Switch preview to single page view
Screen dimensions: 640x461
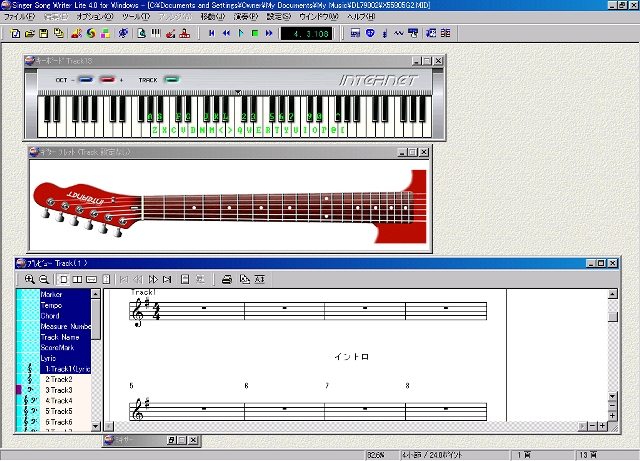(63, 279)
